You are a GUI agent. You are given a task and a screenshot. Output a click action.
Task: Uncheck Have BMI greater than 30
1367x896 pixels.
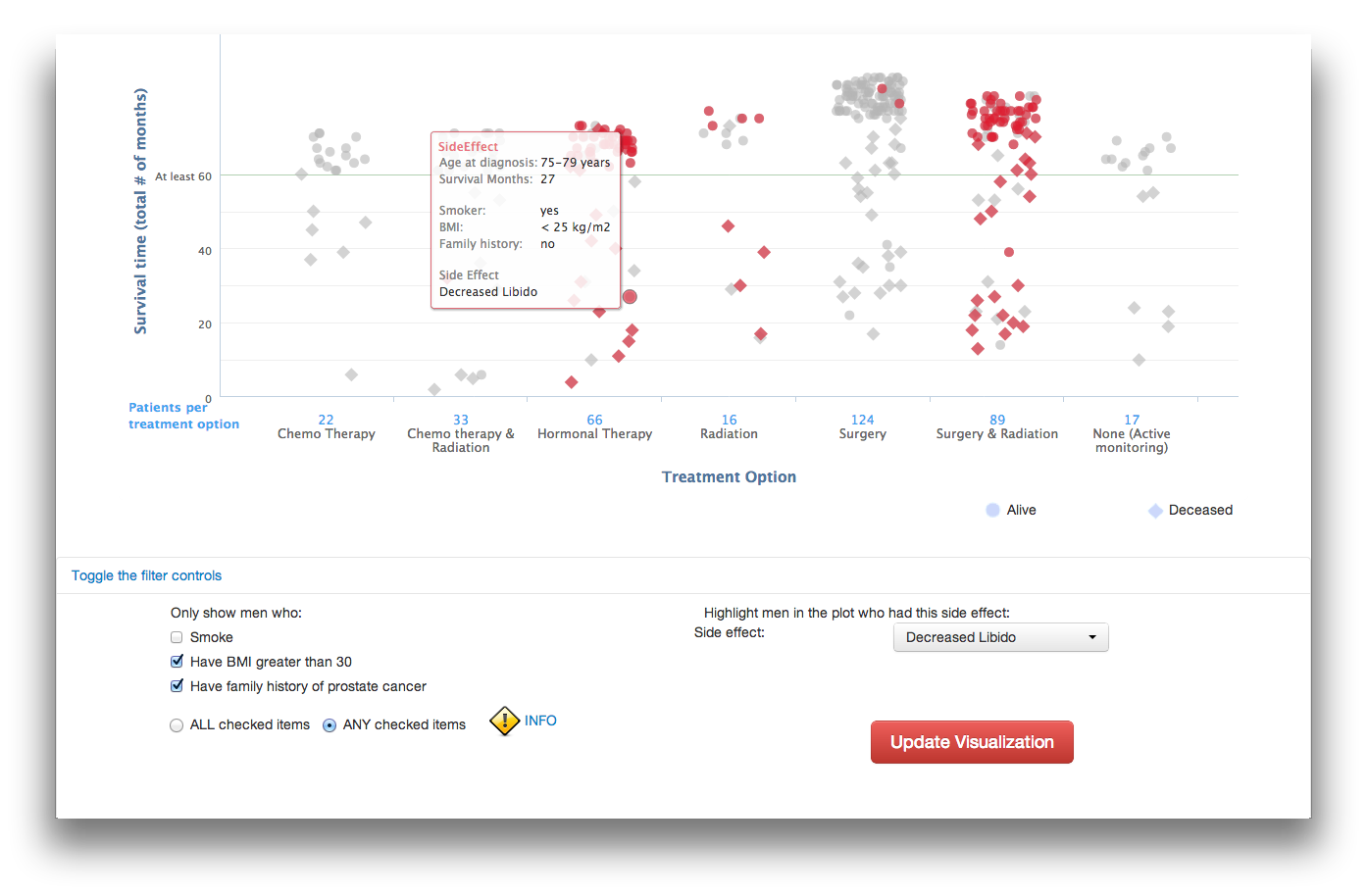[177, 662]
